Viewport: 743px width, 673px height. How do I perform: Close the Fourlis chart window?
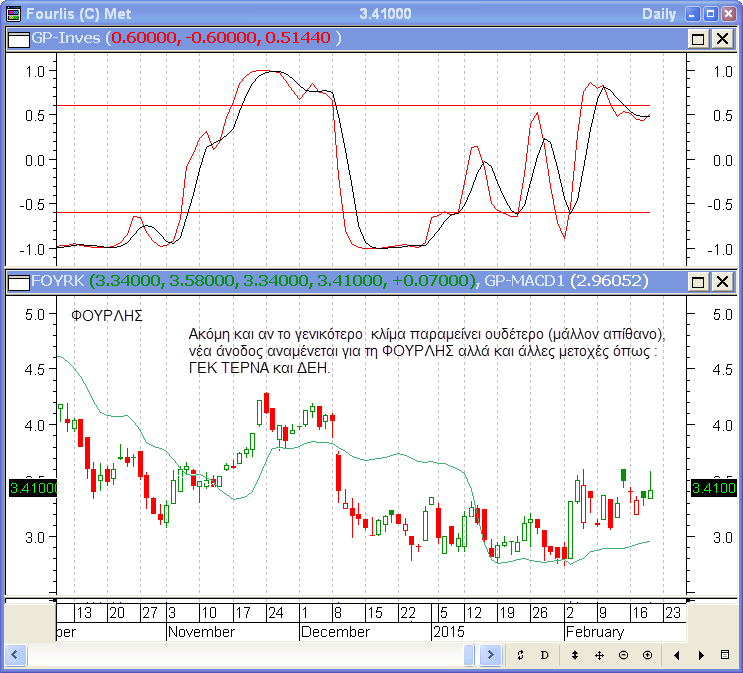[x=728, y=14]
